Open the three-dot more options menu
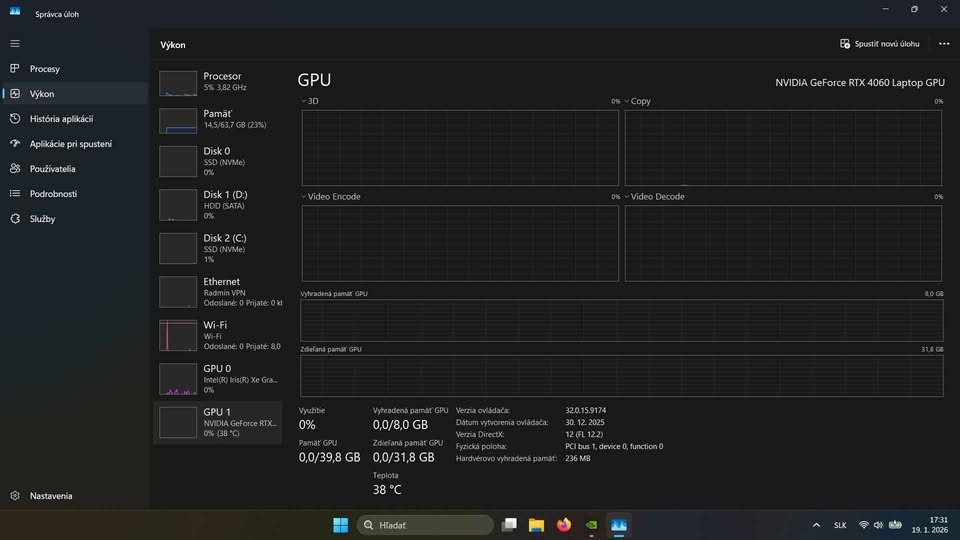Image resolution: width=960 pixels, height=540 pixels. (x=943, y=44)
